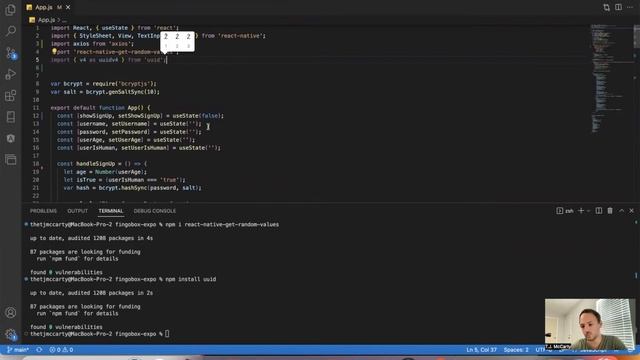Click line 12 containing setShowSignUp useState

(140, 116)
